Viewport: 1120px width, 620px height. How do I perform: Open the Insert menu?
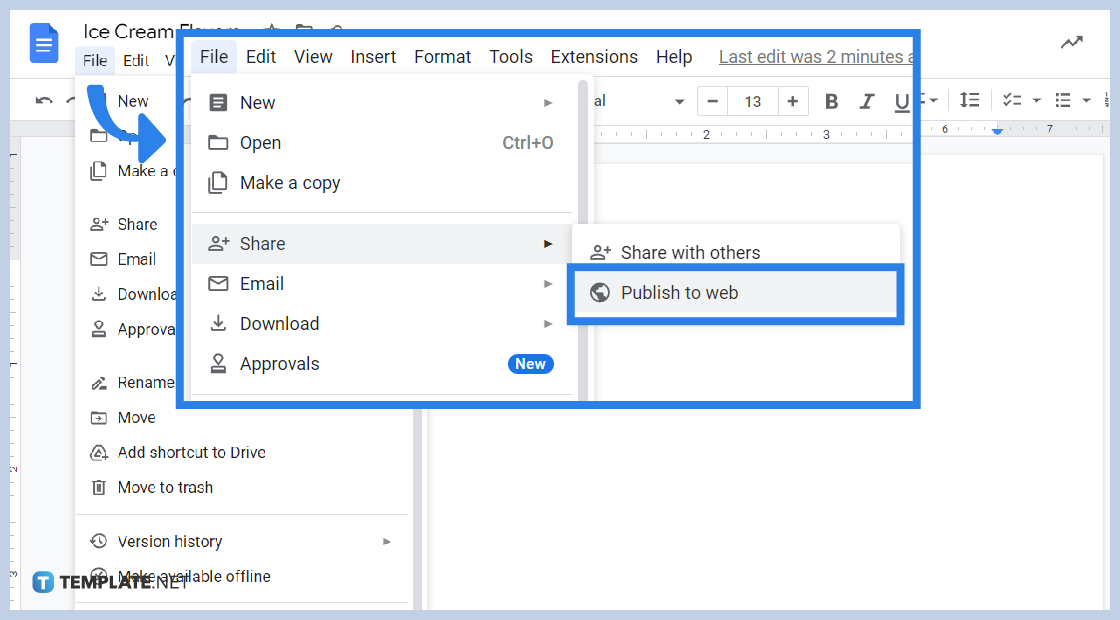click(373, 56)
